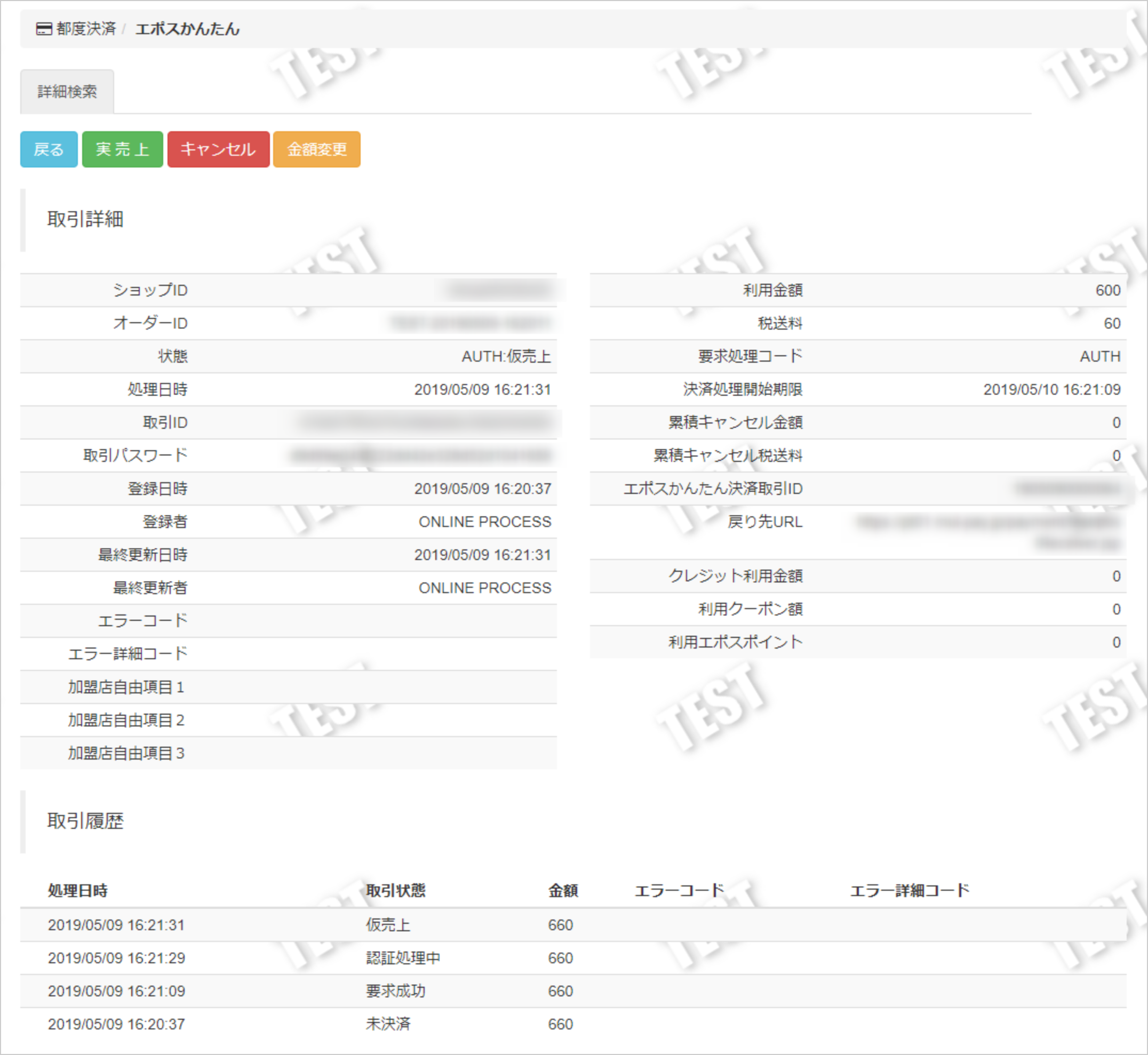
Task: Select the 状態 value AUTH:仮売上
Action: (x=506, y=356)
